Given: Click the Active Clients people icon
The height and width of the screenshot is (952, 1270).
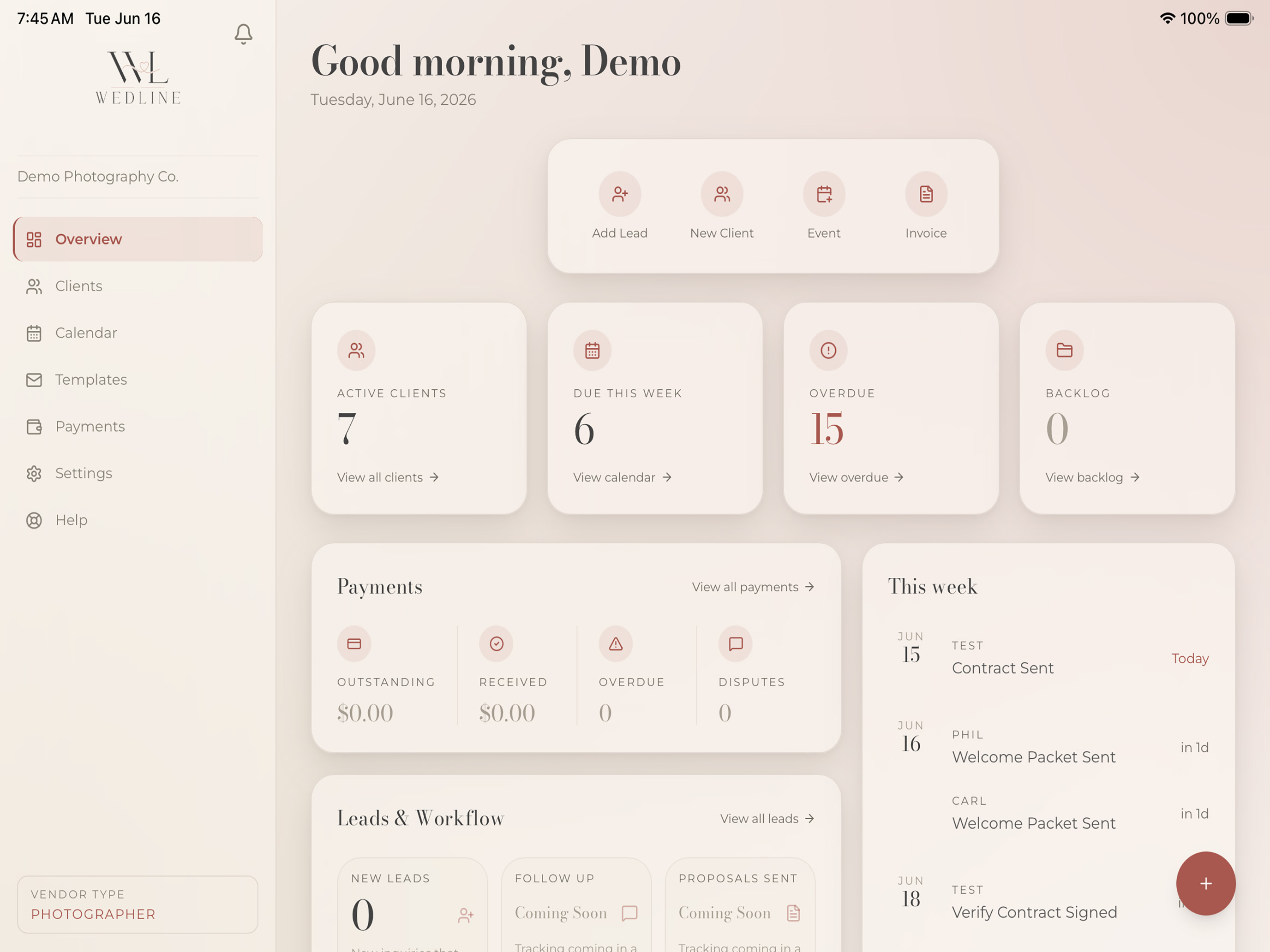Looking at the screenshot, I should (356, 350).
